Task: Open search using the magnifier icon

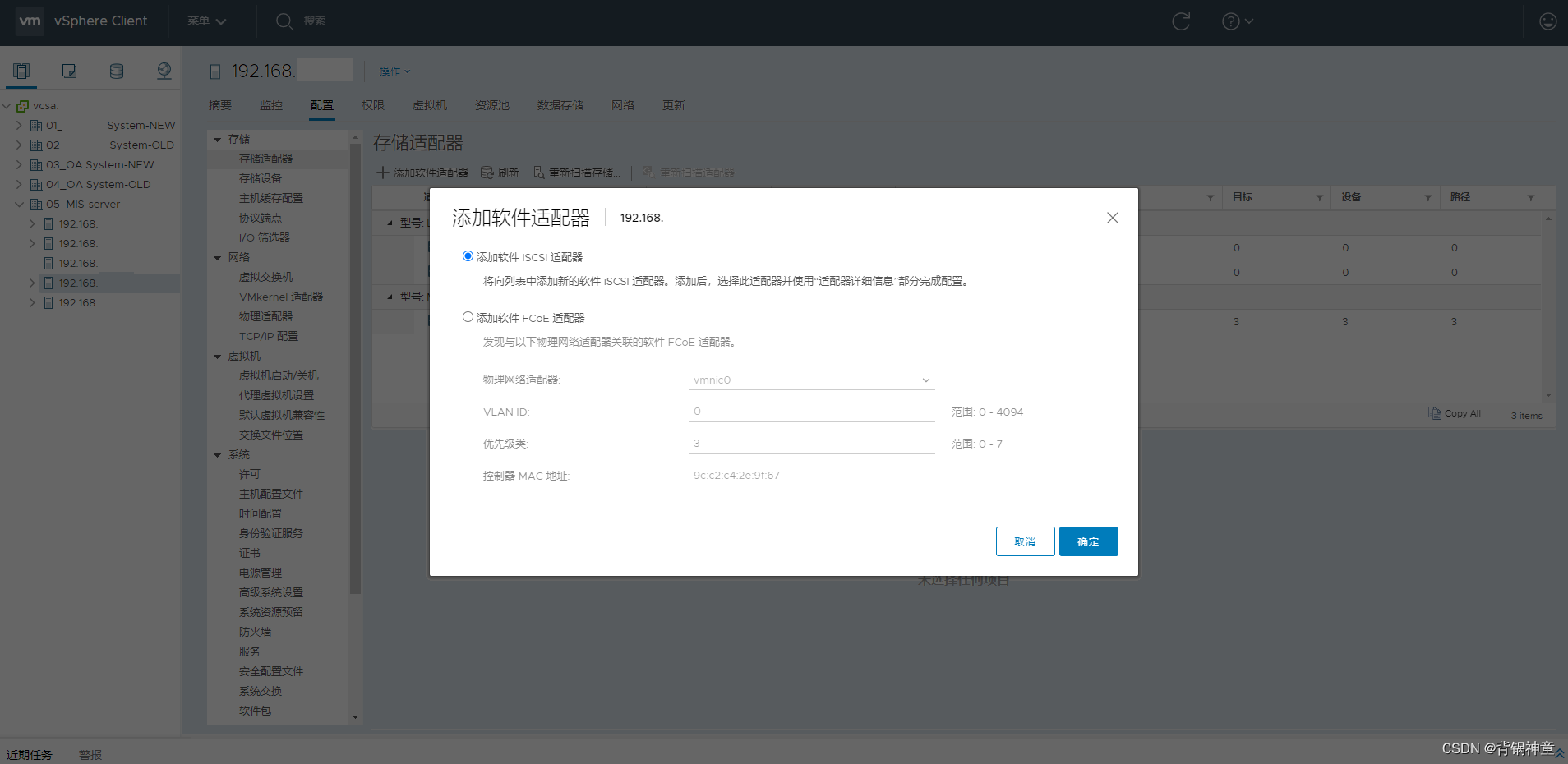Action: coord(284,21)
